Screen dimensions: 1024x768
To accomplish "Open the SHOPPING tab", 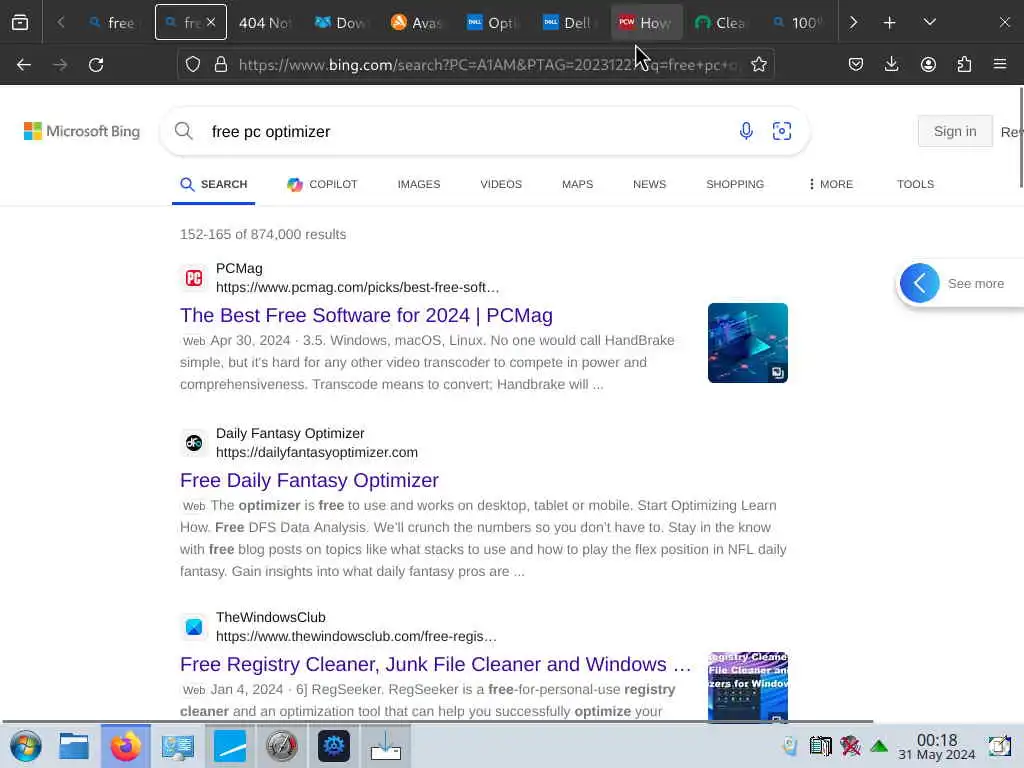I will pos(735,184).
